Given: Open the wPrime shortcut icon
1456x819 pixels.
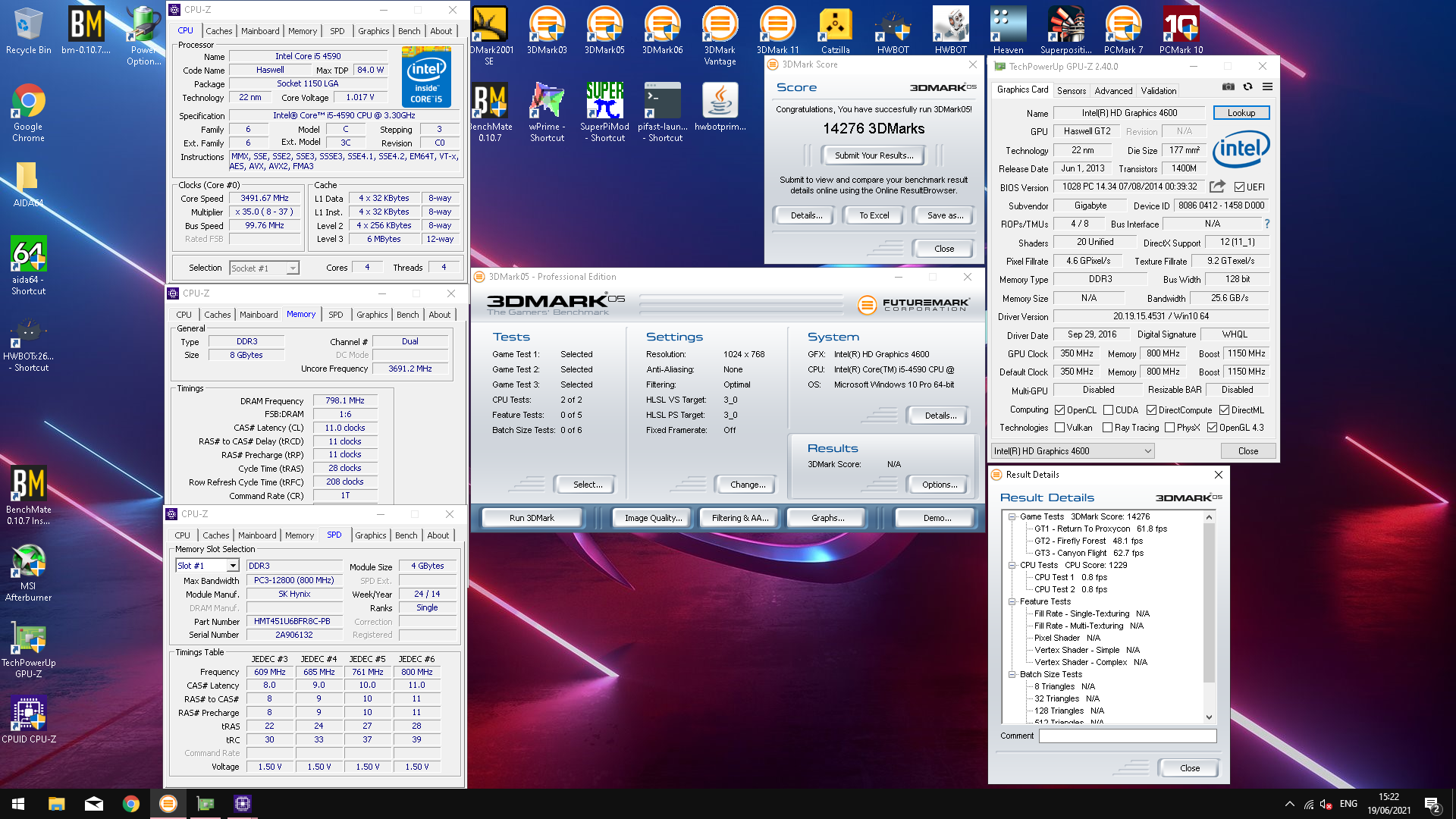Looking at the screenshot, I should tap(547, 112).
